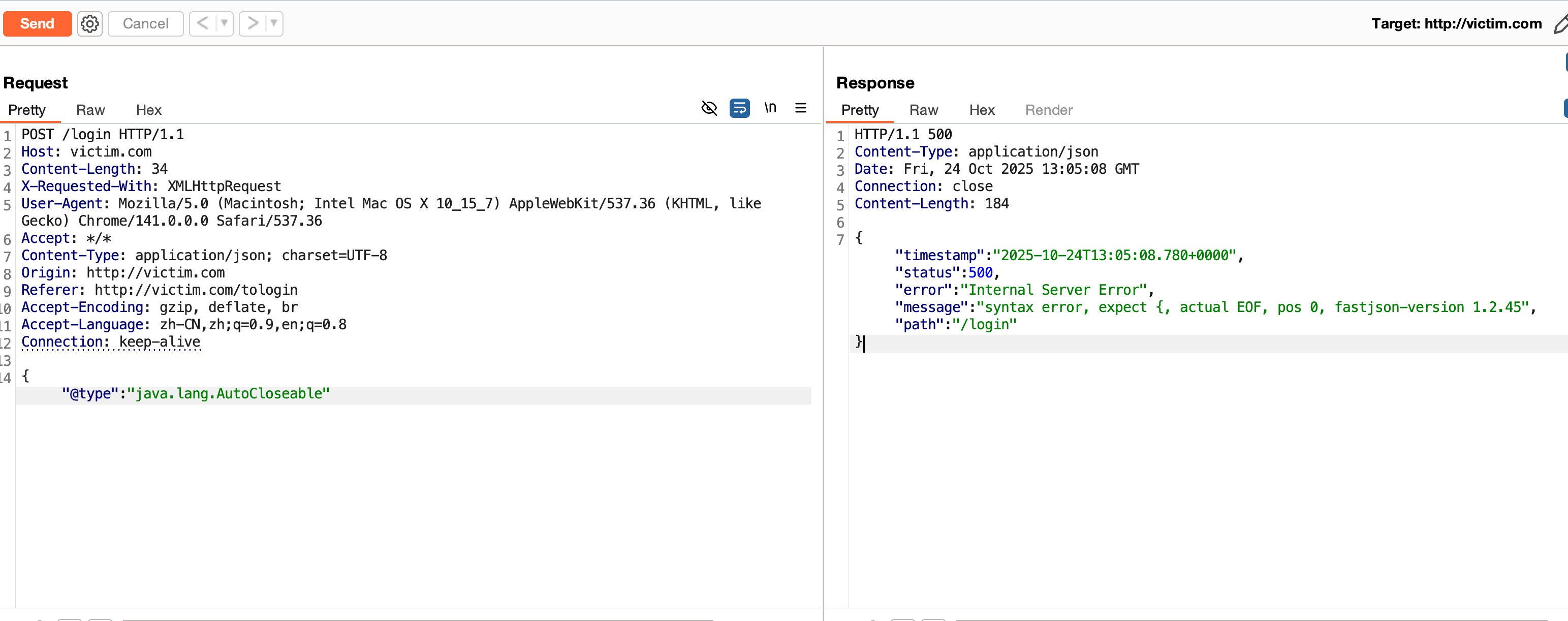Go back to previous request in history
The width and height of the screenshot is (1568, 621).
coord(203,24)
